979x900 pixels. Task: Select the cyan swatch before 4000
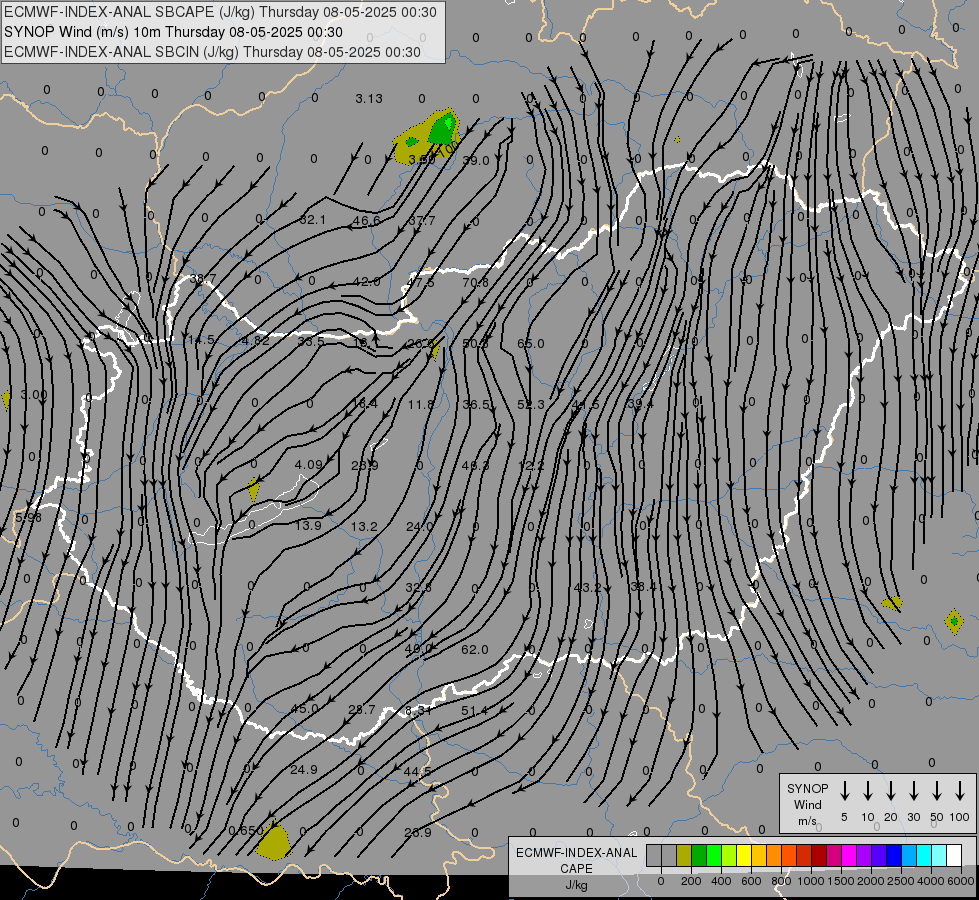pos(923,855)
